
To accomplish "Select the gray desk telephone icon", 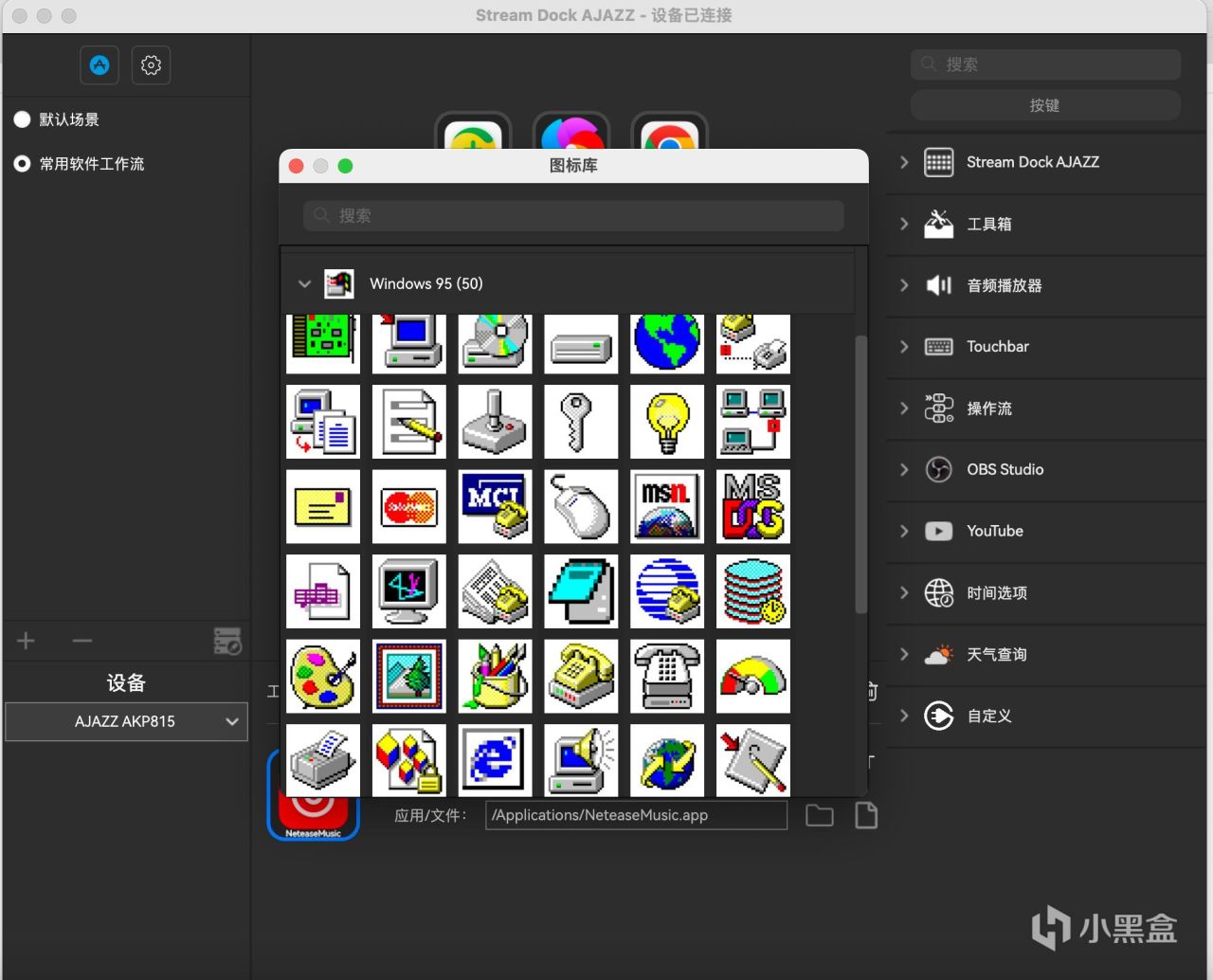I will click(x=667, y=677).
